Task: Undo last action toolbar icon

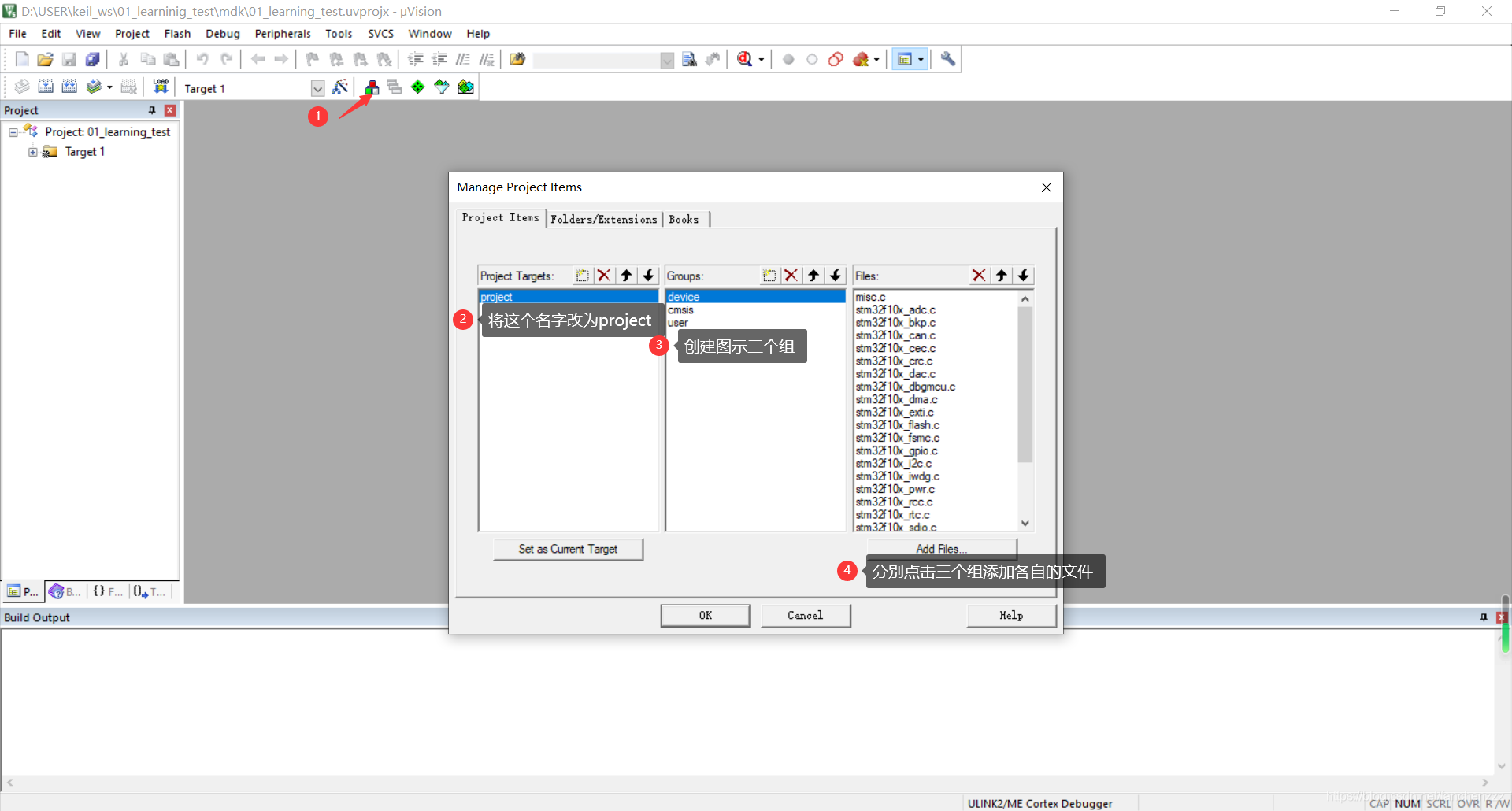Action: pos(202,59)
